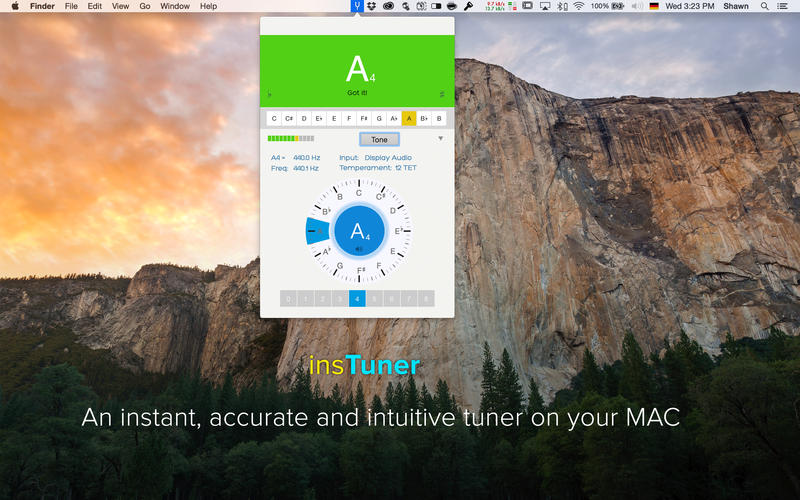Click note E♭ on right of dial
This screenshot has height=500, width=800.
tap(399, 231)
